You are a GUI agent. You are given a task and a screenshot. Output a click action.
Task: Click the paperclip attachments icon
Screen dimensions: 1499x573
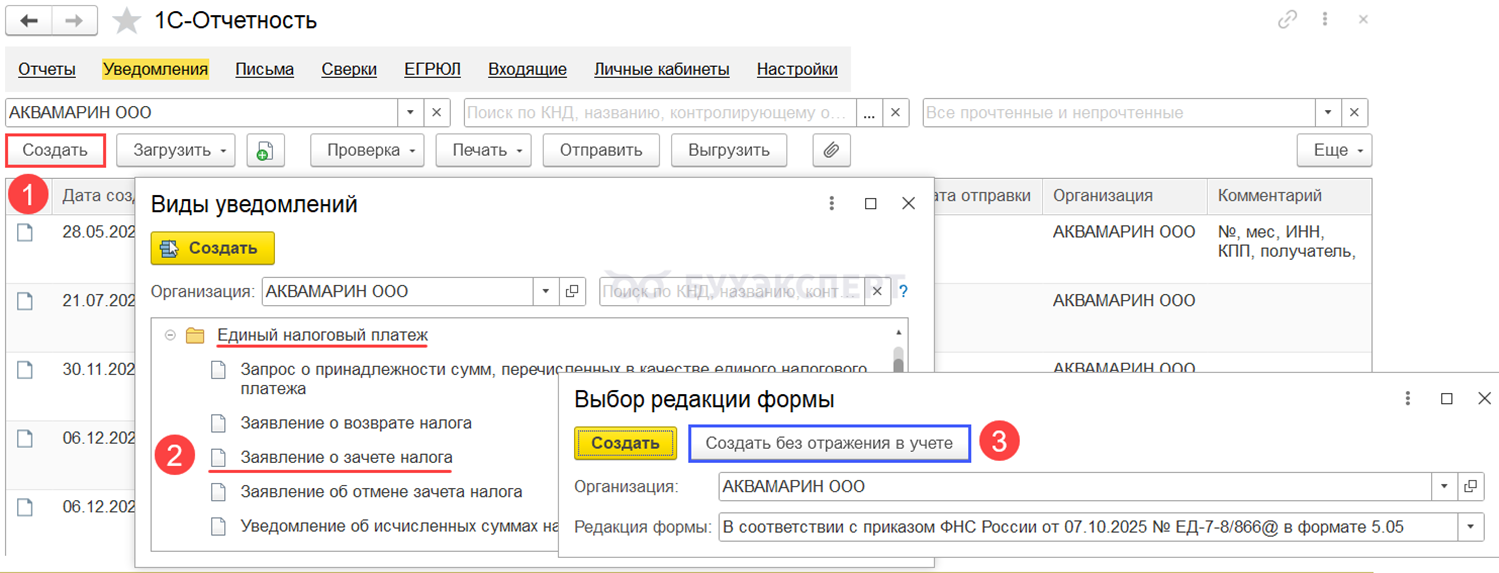pos(831,151)
